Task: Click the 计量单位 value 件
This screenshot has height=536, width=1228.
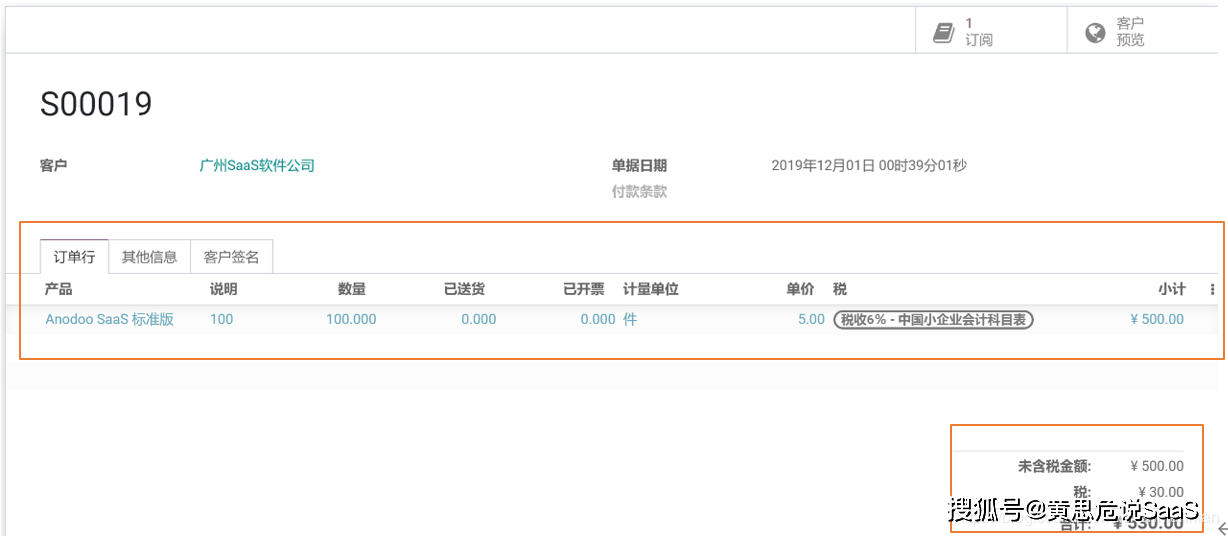Action: (630, 320)
